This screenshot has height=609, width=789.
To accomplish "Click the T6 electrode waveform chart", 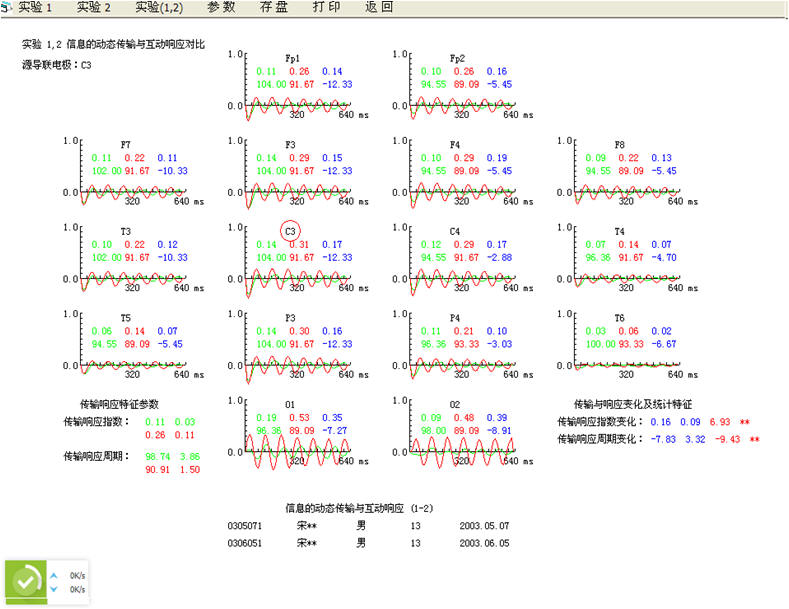I will pos(627,346).
